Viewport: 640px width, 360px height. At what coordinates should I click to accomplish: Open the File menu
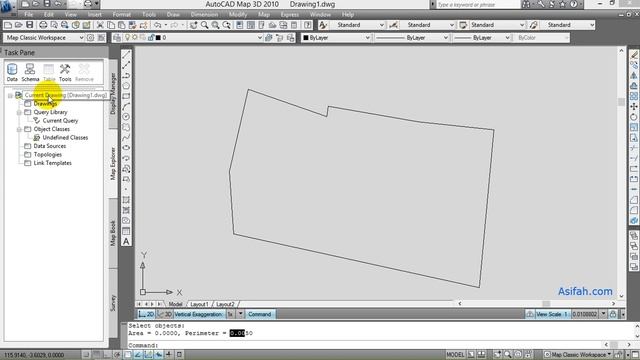[x=29, y=14]
